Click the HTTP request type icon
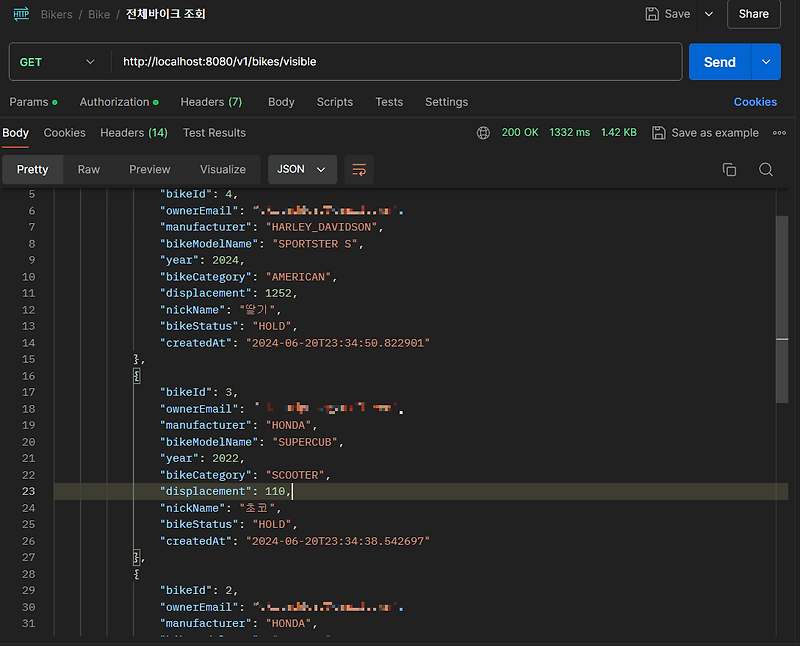The width and height of the screenshot is (800, 646). (21, 14)
